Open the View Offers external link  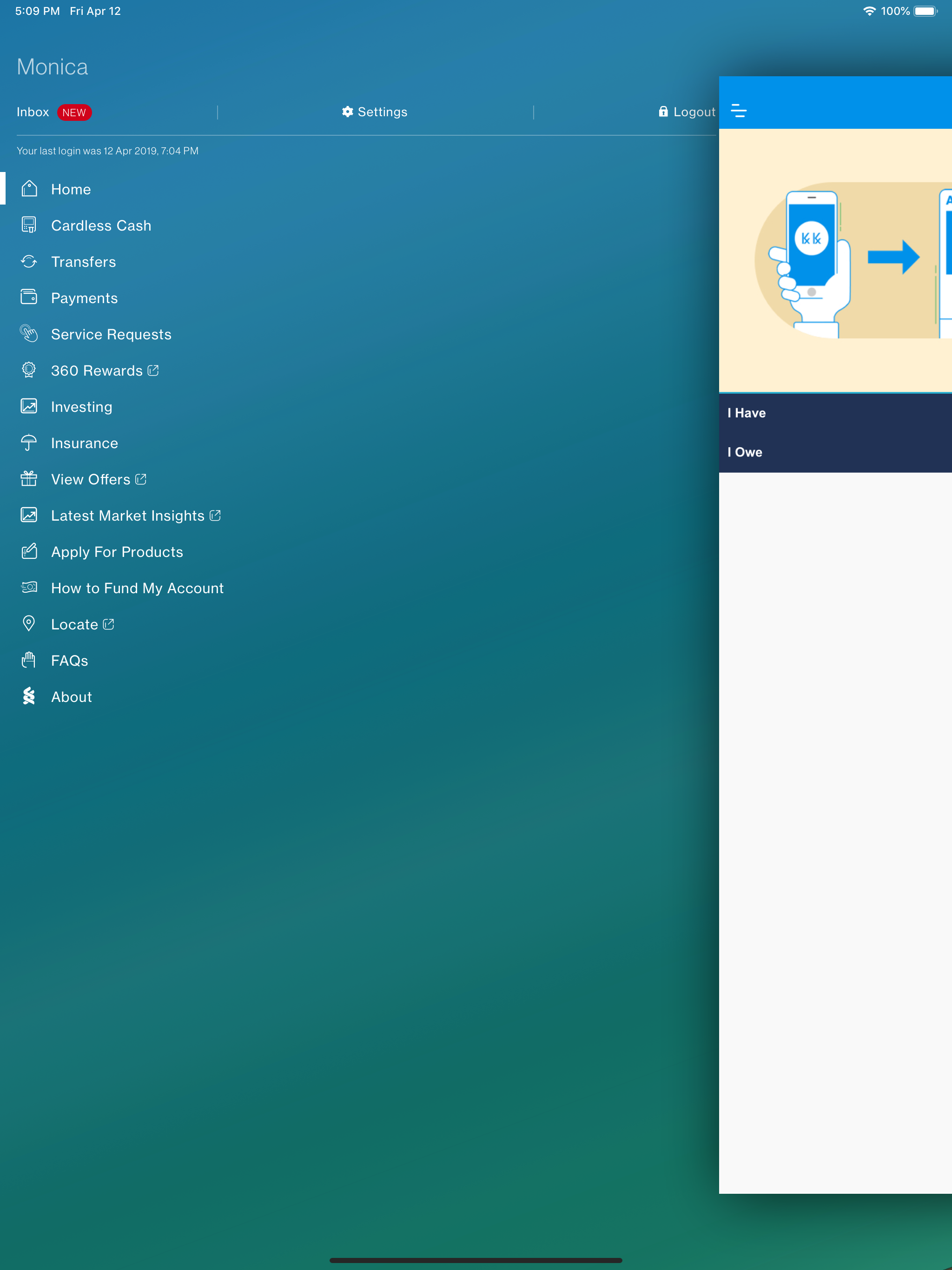tap(99, 479)
